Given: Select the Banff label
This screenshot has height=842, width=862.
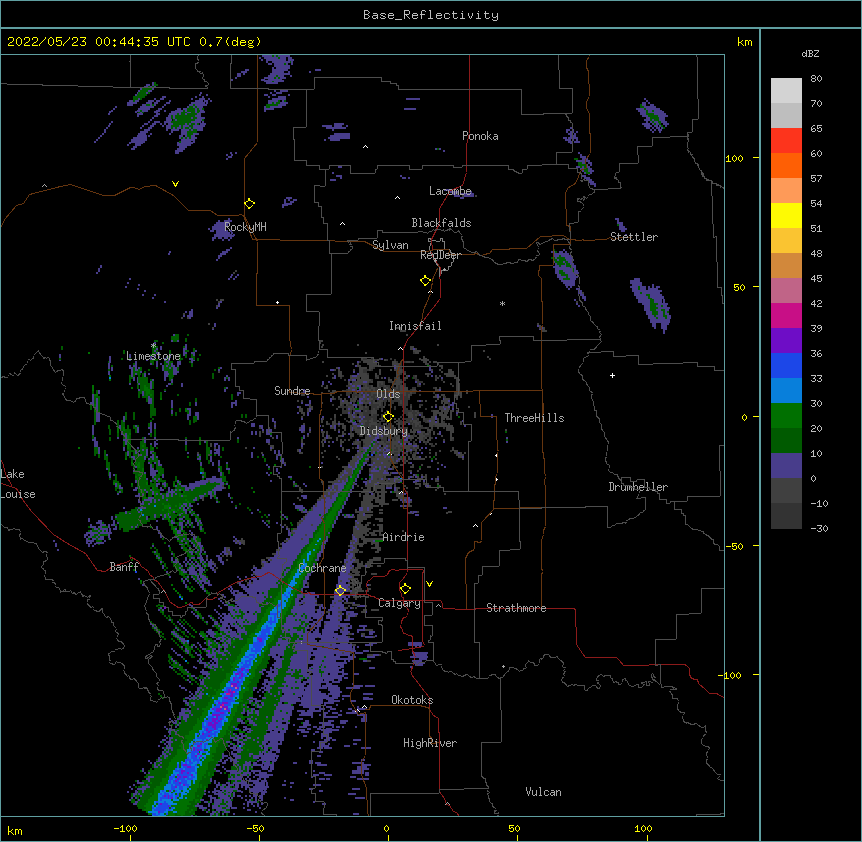Looking at the screenshot, I should coord(124,567).
